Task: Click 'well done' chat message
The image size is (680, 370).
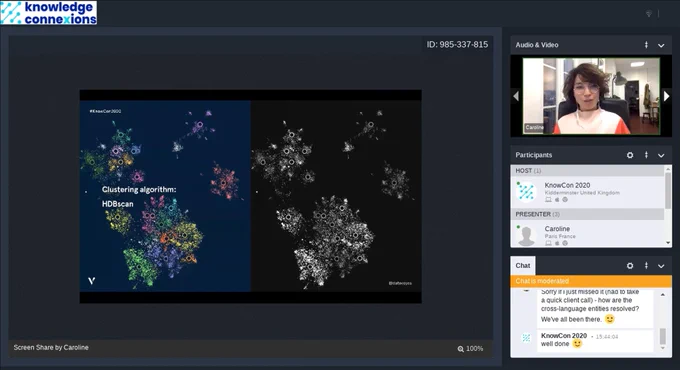Action: (x=555, y=344)
